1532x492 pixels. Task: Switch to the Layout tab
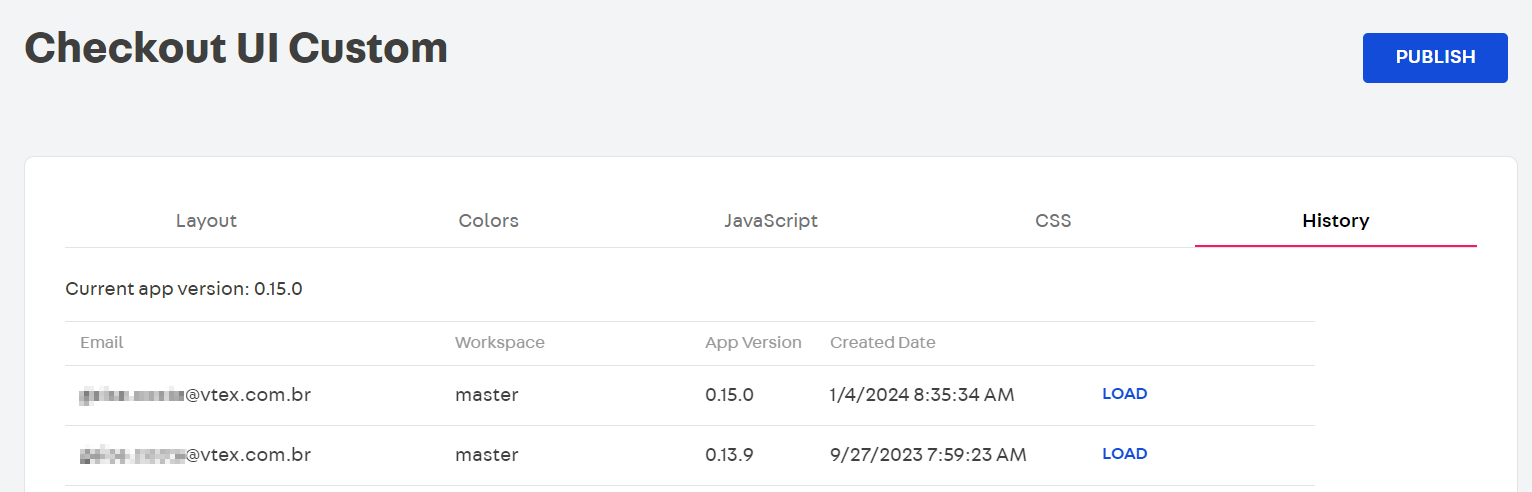coord(206,221)
